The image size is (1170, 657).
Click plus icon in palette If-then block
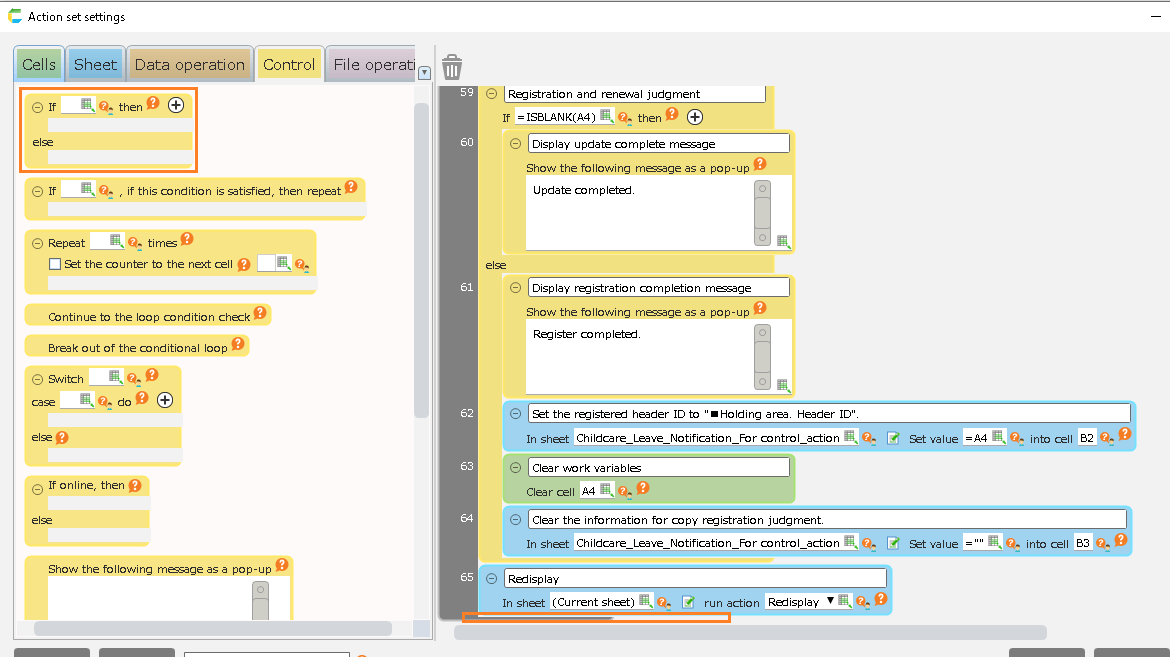pos(176,105)
